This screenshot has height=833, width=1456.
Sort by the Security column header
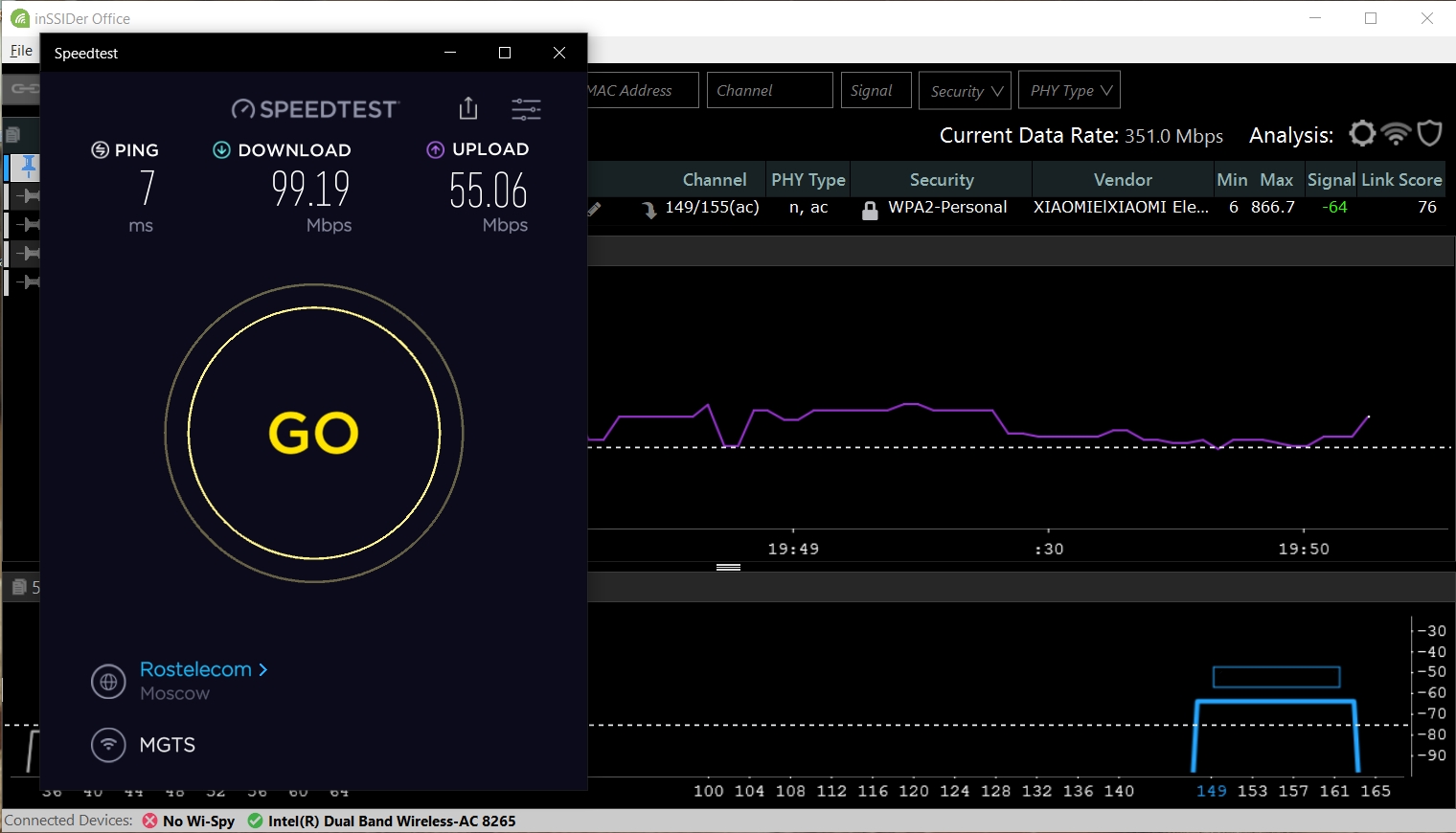coord(942,180)
